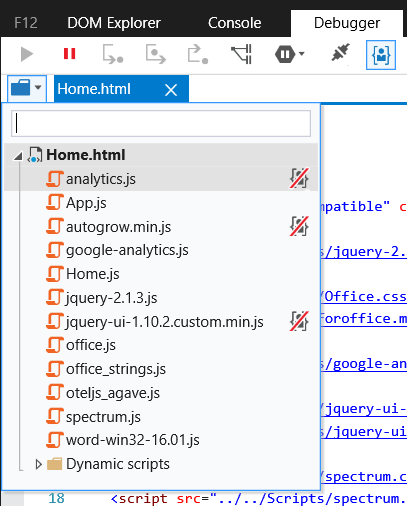The height and width of the screenshot is (506, 407).
Task: Toggle library code mark for autogrow.min.js
Action: [x=299, y=226]
